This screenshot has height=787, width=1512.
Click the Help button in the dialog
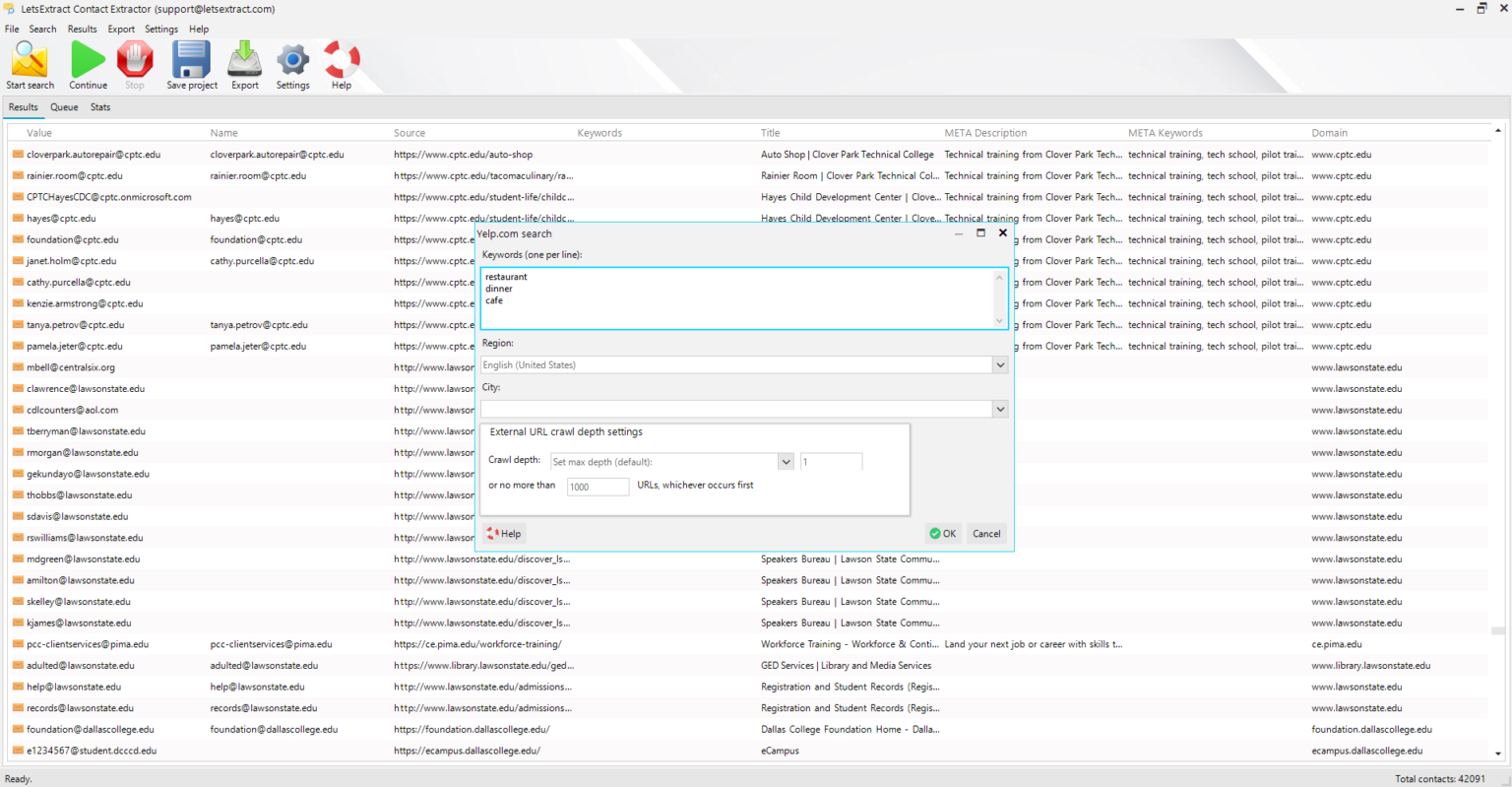point(503,533)
